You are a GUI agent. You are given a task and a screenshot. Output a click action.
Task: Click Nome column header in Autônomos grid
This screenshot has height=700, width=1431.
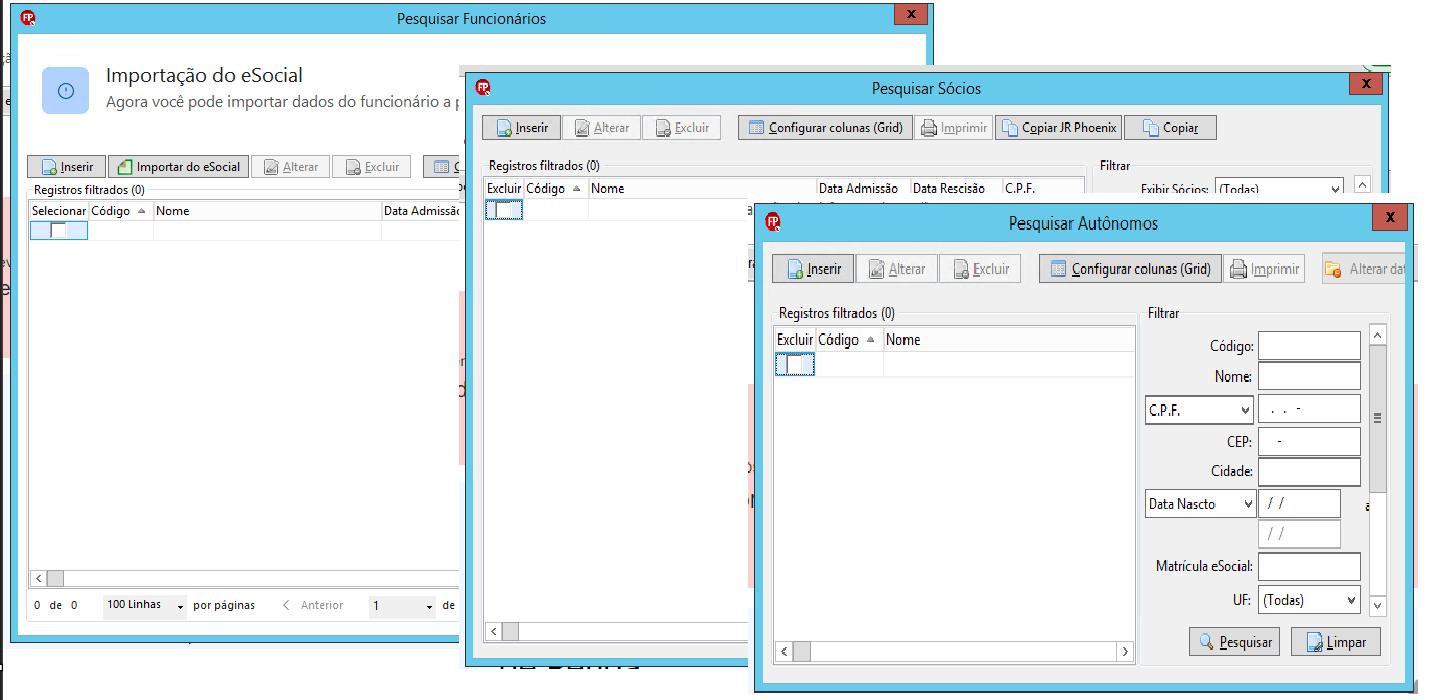pyautogui.click(x=1009, y=340)
